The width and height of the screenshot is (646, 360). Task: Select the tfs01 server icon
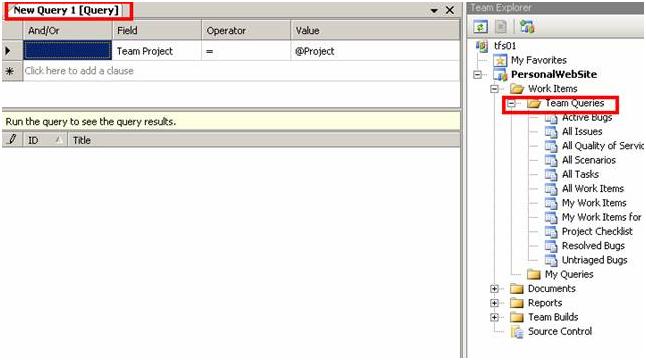click(x=481, y=46)
